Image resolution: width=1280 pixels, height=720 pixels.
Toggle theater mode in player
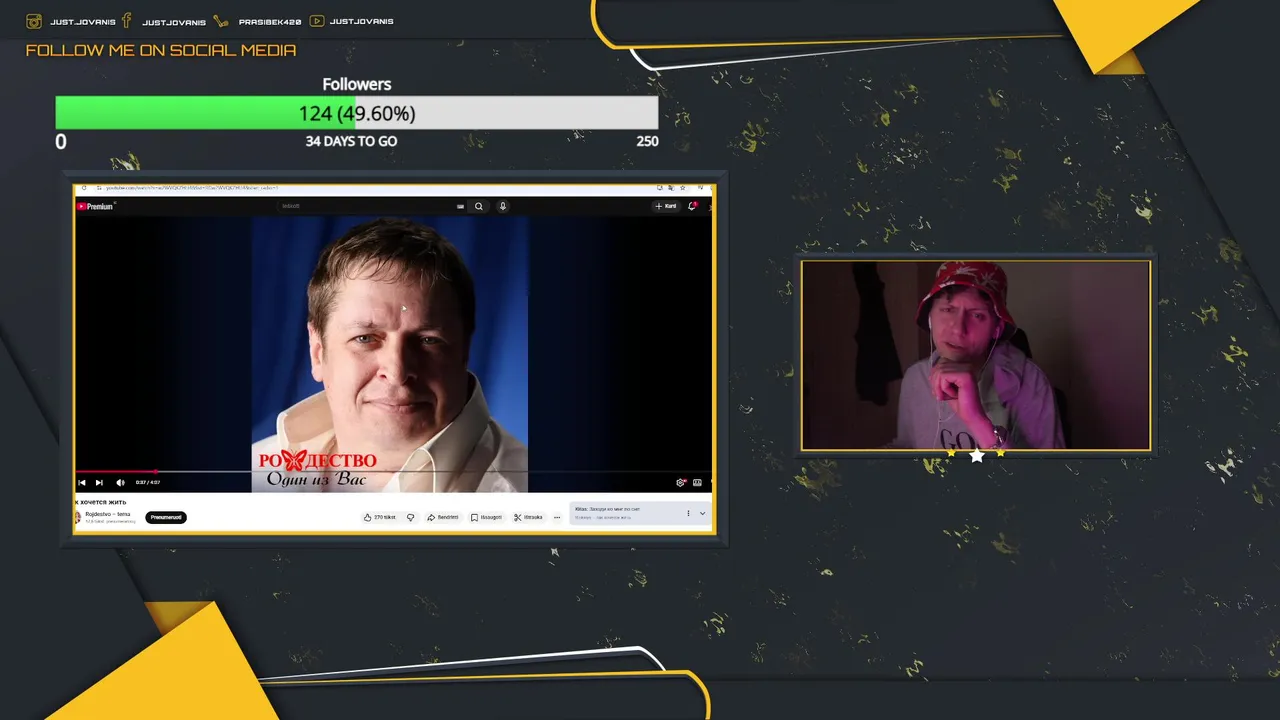pos(698,482)
